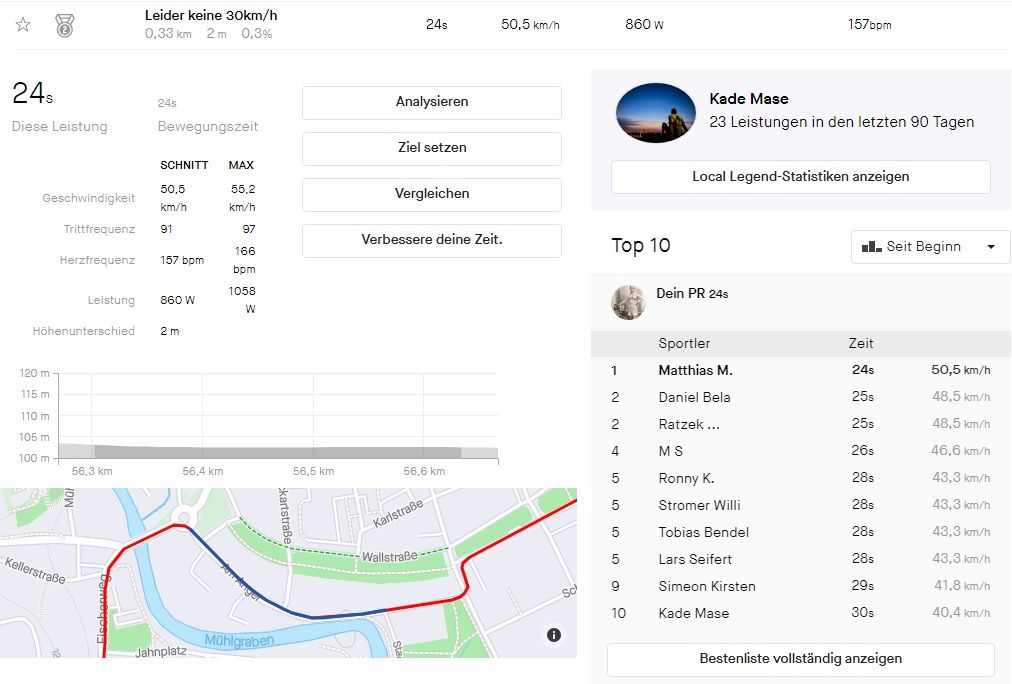Image resolution: width=1012 pixels, height=684 pixels.
Task: Show Local Legend-Statistiken
Action: [800, 177]
